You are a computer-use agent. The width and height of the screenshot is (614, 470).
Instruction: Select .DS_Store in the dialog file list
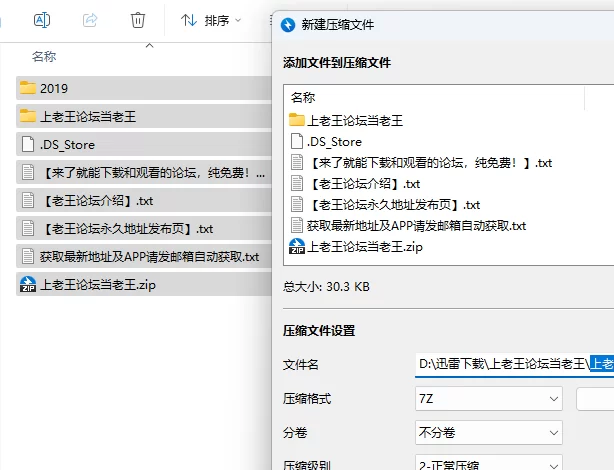[x=325, y=141]
